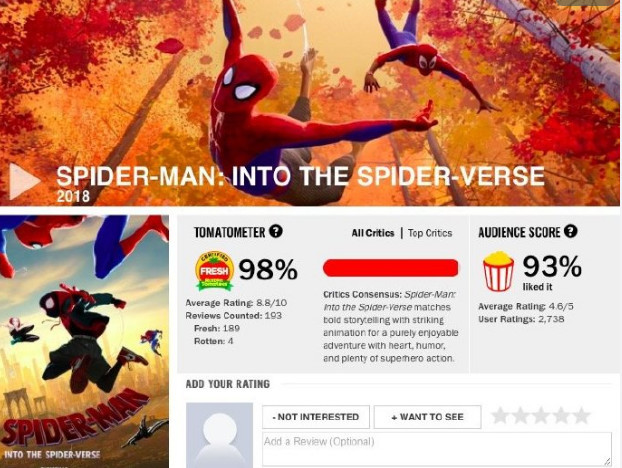Viewport: 622px width, 468px height.
Task: Click the user avatar placeholder
Action: click(219, 435)
